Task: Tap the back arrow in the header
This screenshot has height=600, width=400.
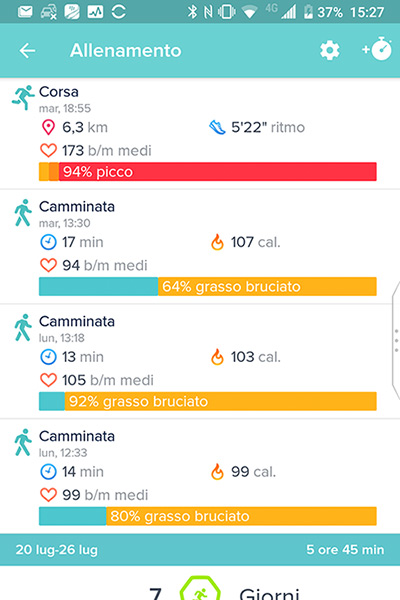Action: 27,51
